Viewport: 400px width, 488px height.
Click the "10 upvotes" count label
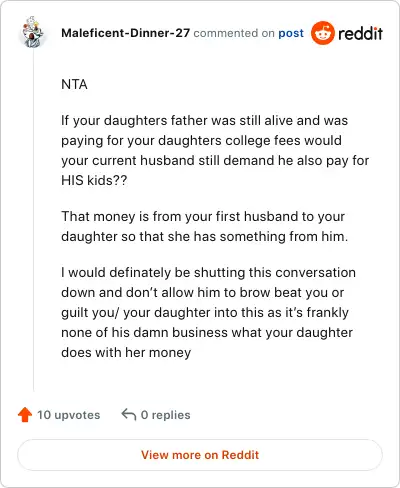[x=69, y=415]
